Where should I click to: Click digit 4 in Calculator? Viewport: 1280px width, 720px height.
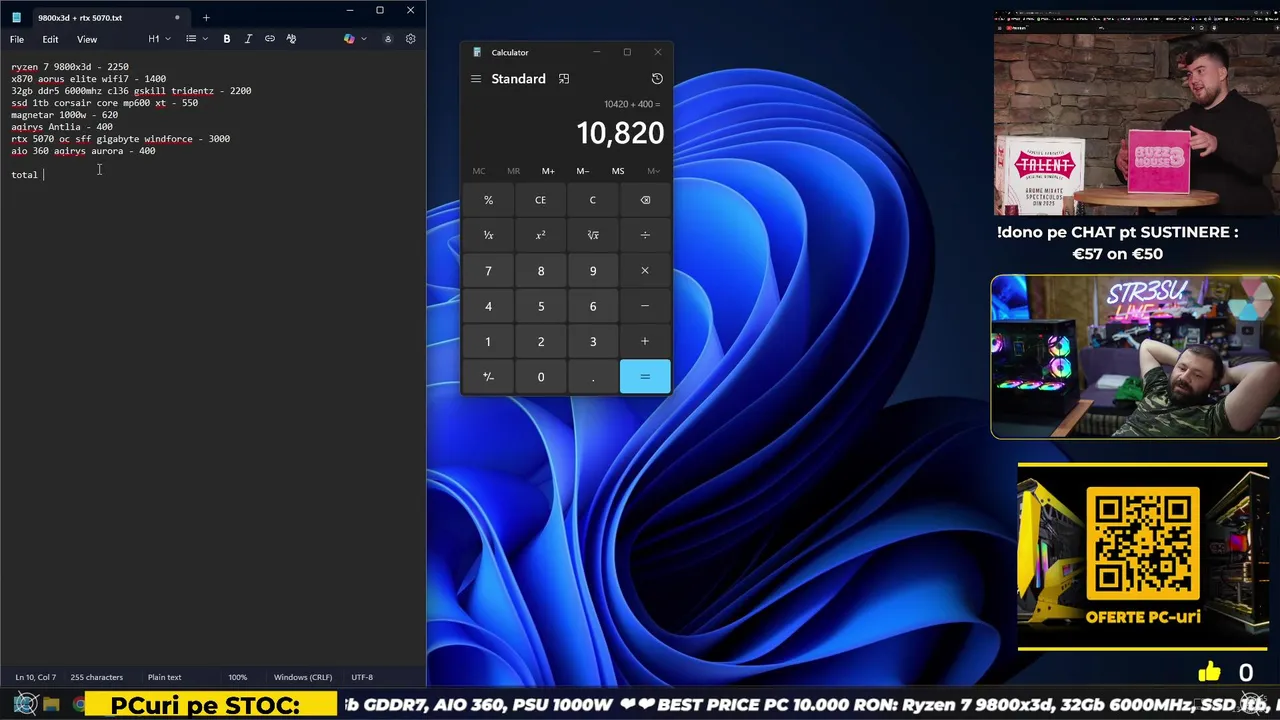pos(488,306)
